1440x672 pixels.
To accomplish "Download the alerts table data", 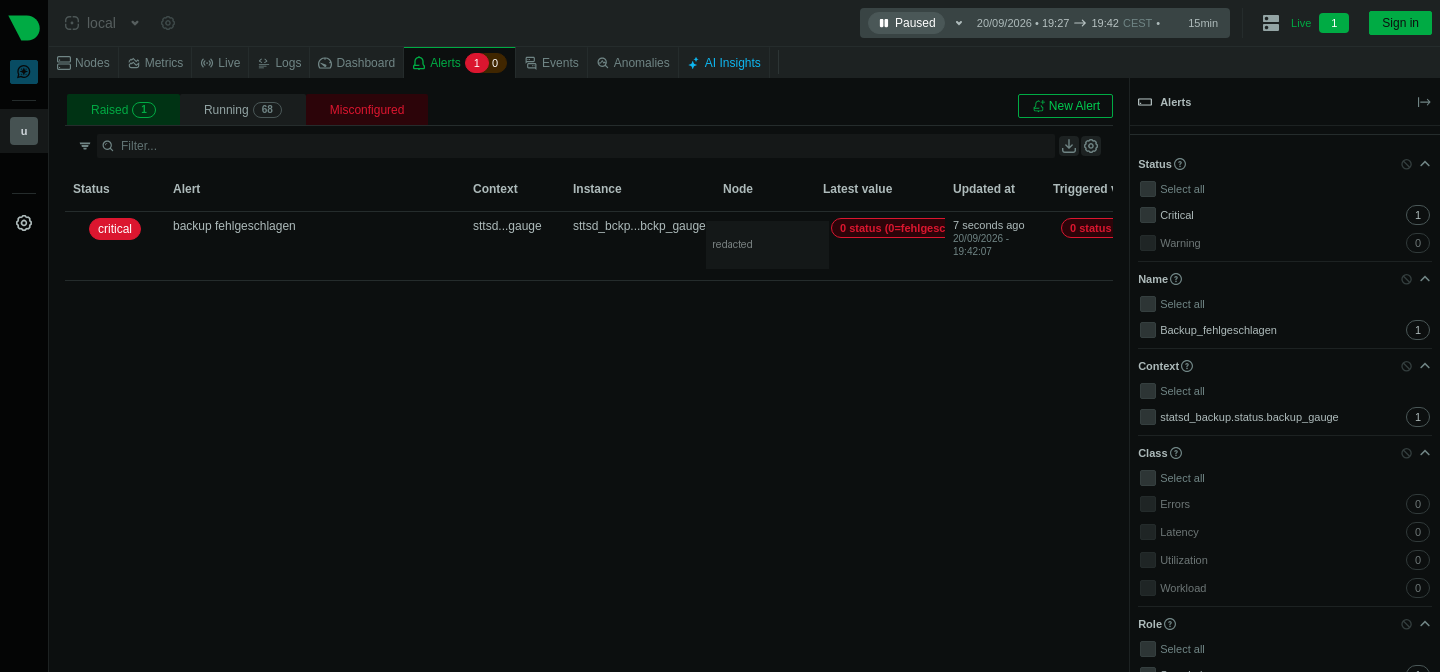I will point(1069,146).
